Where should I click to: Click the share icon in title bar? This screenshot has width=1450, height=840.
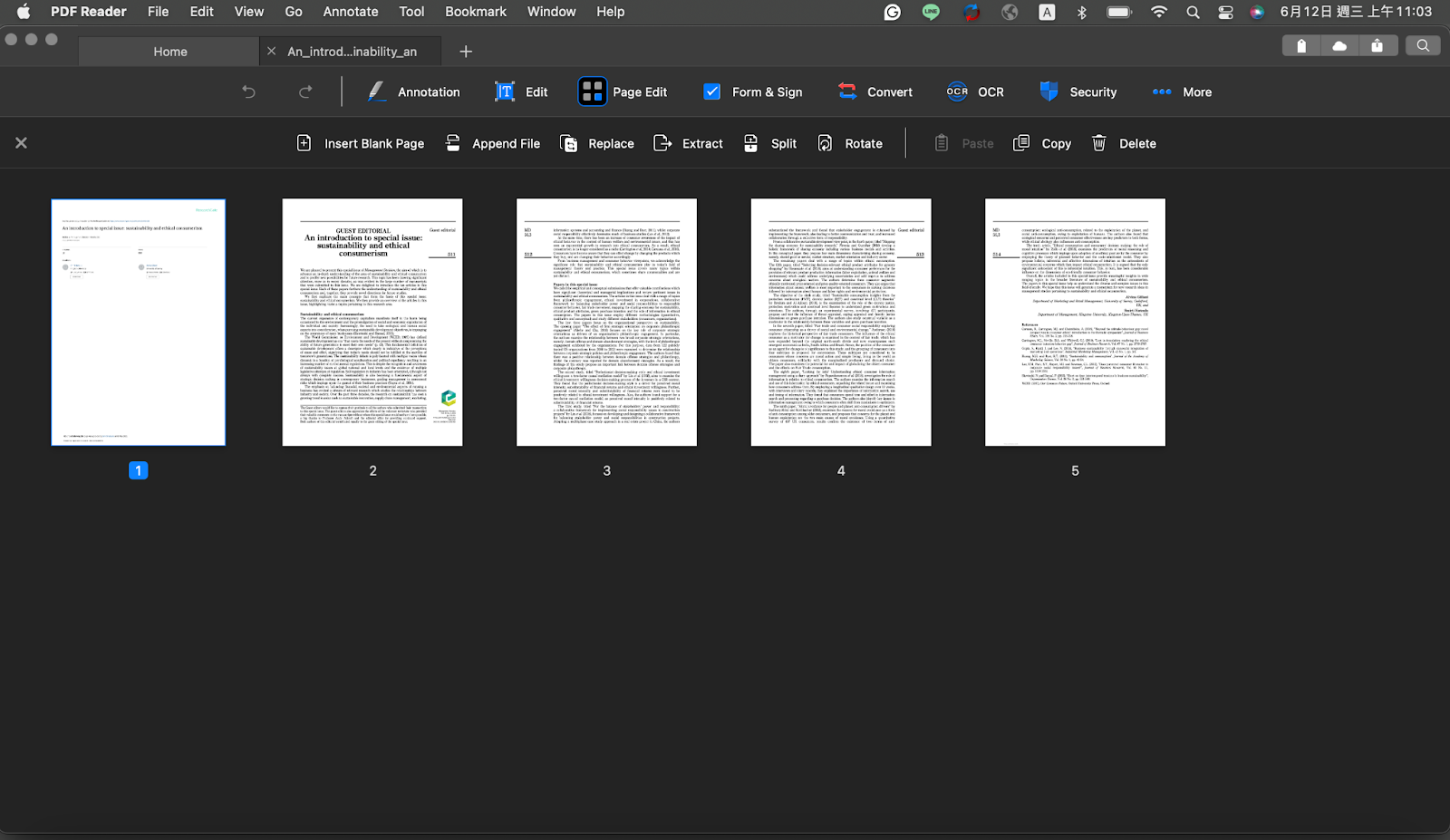click(1377, 45)
